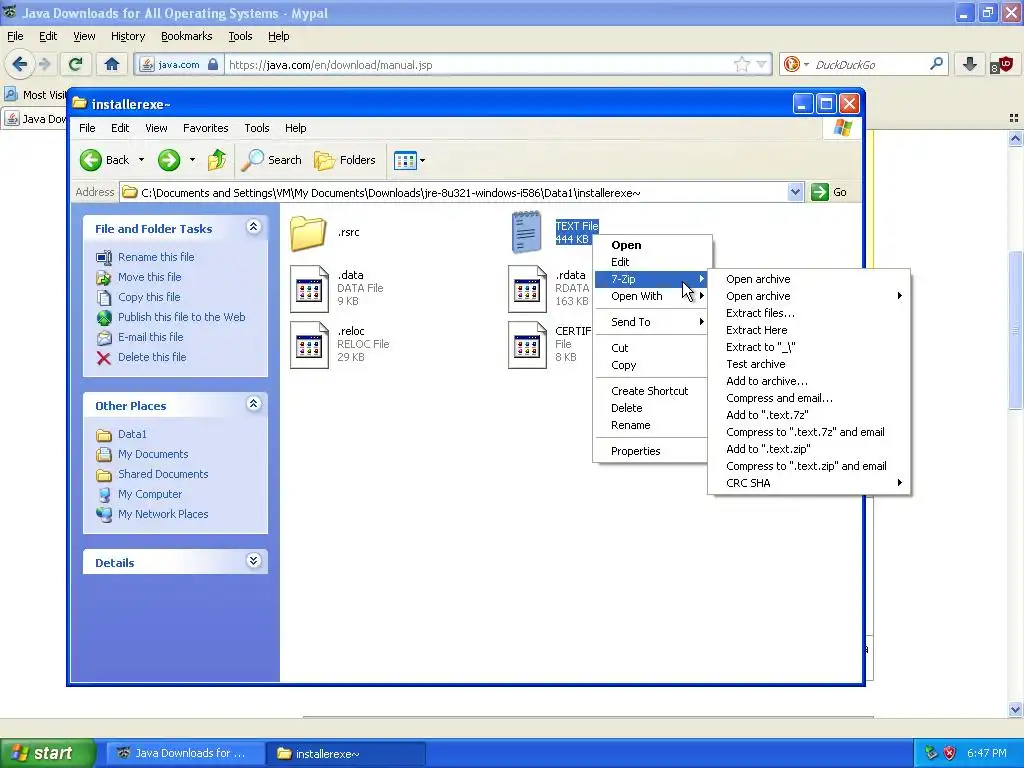Click Publish this file to the Web
Screen dimensions: 1024x768
tap(182, 317)
